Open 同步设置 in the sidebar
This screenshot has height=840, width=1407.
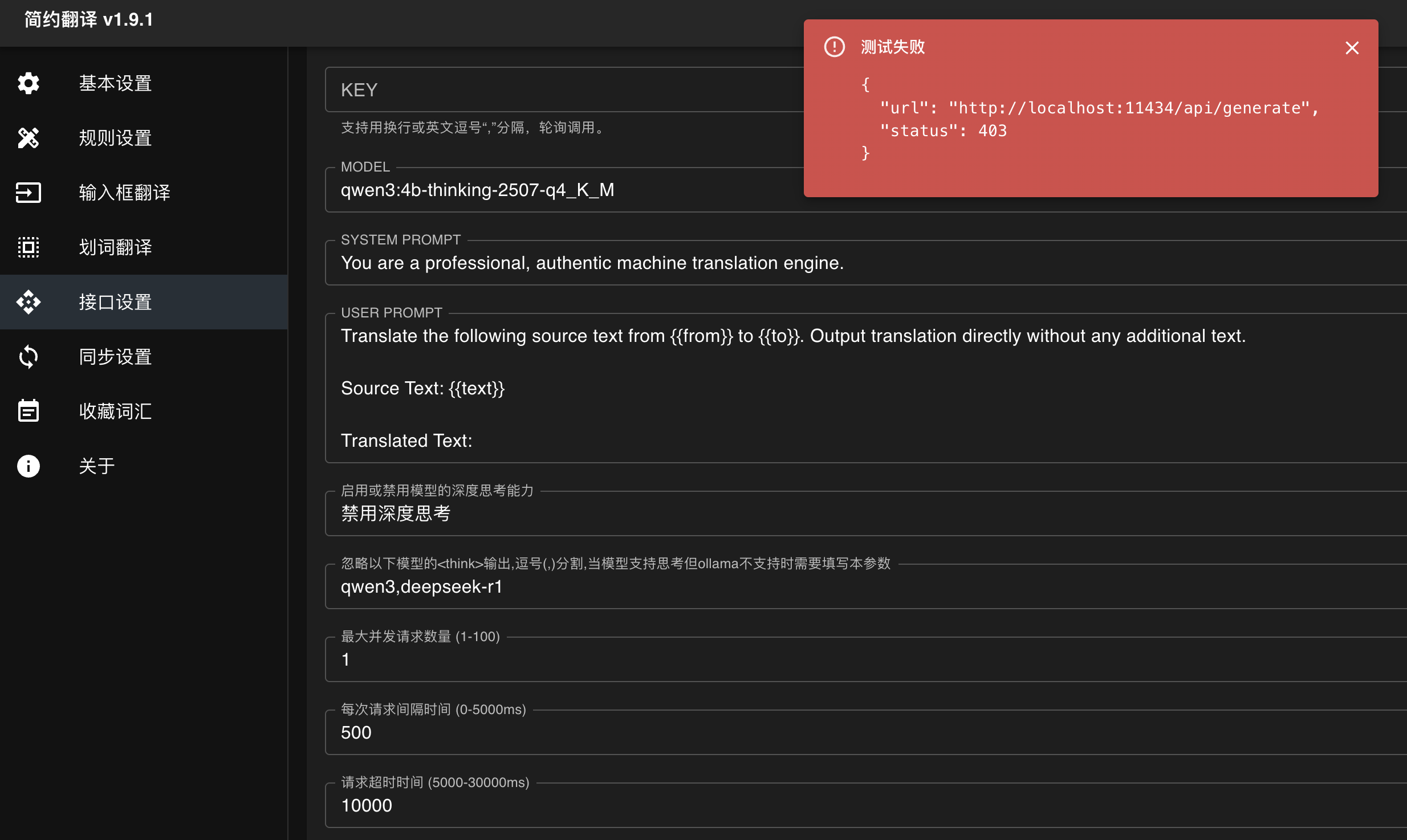click(x=144, y=357)
